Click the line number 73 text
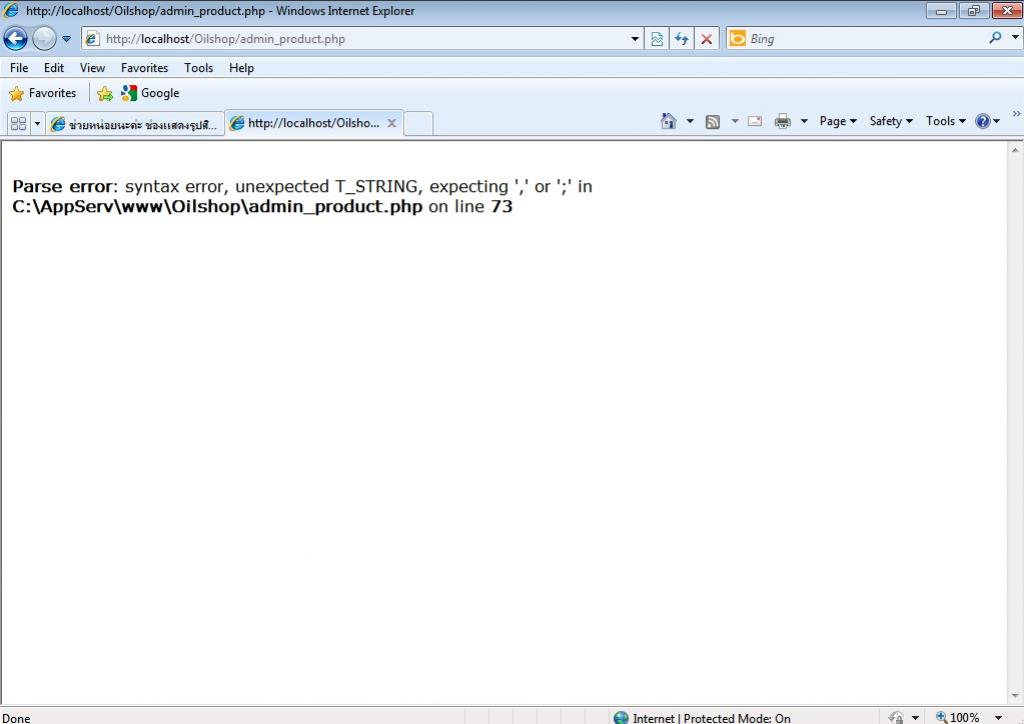This screenshot has height=724, width=1024. (x=502, y=207)
